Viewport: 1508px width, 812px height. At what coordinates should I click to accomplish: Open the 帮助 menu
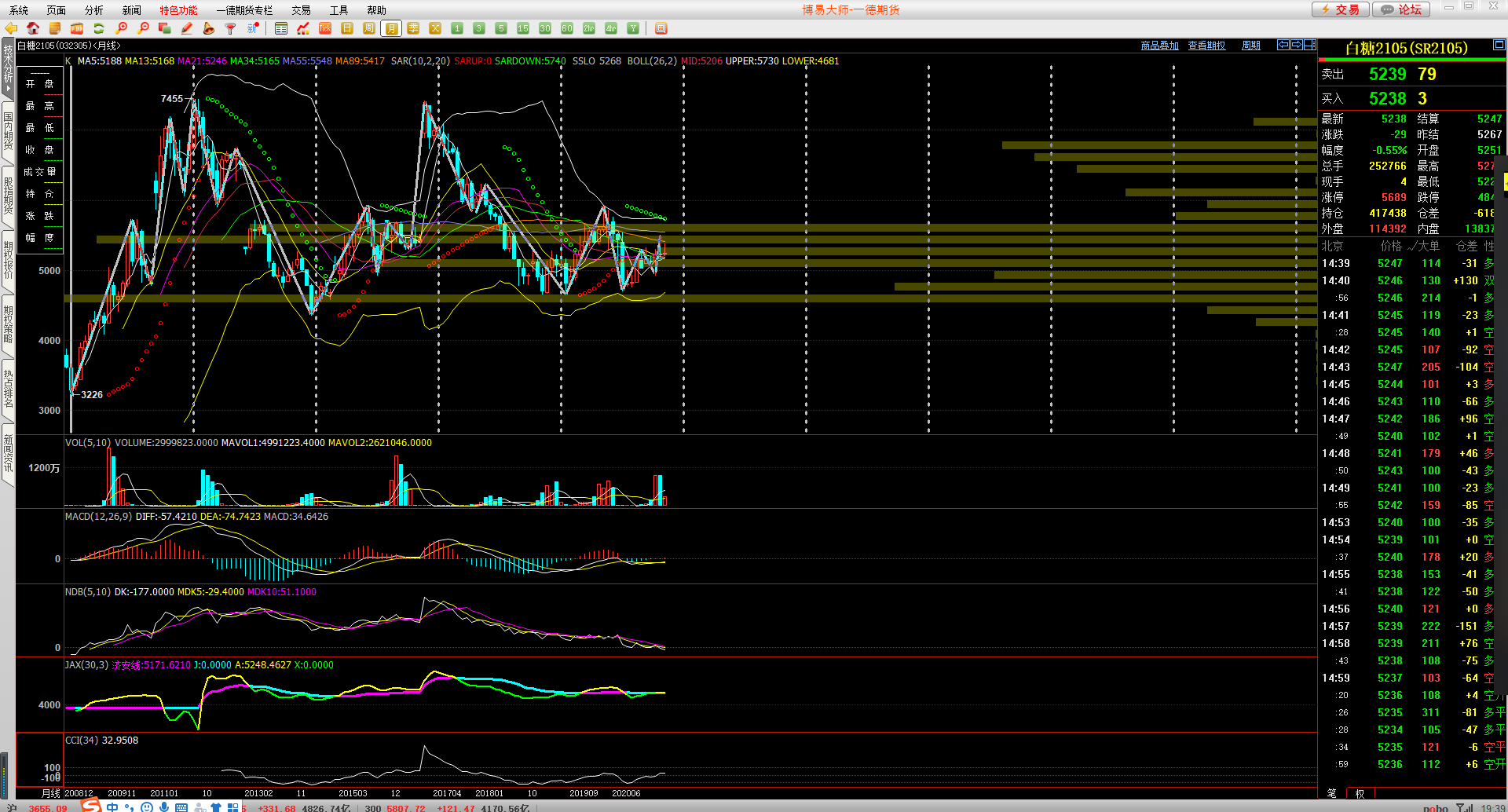tap(376, 10)
